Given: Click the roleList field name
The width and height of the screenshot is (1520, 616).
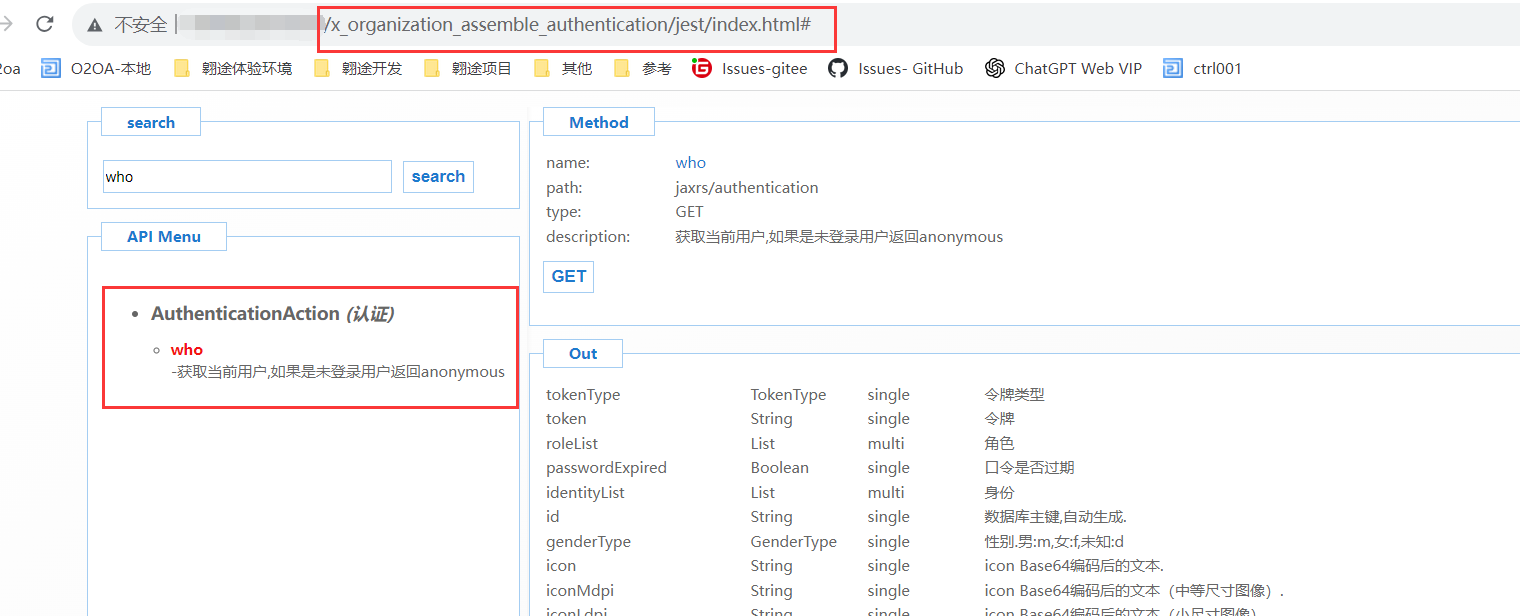Looking at the screenshot, I should [571, 443].
